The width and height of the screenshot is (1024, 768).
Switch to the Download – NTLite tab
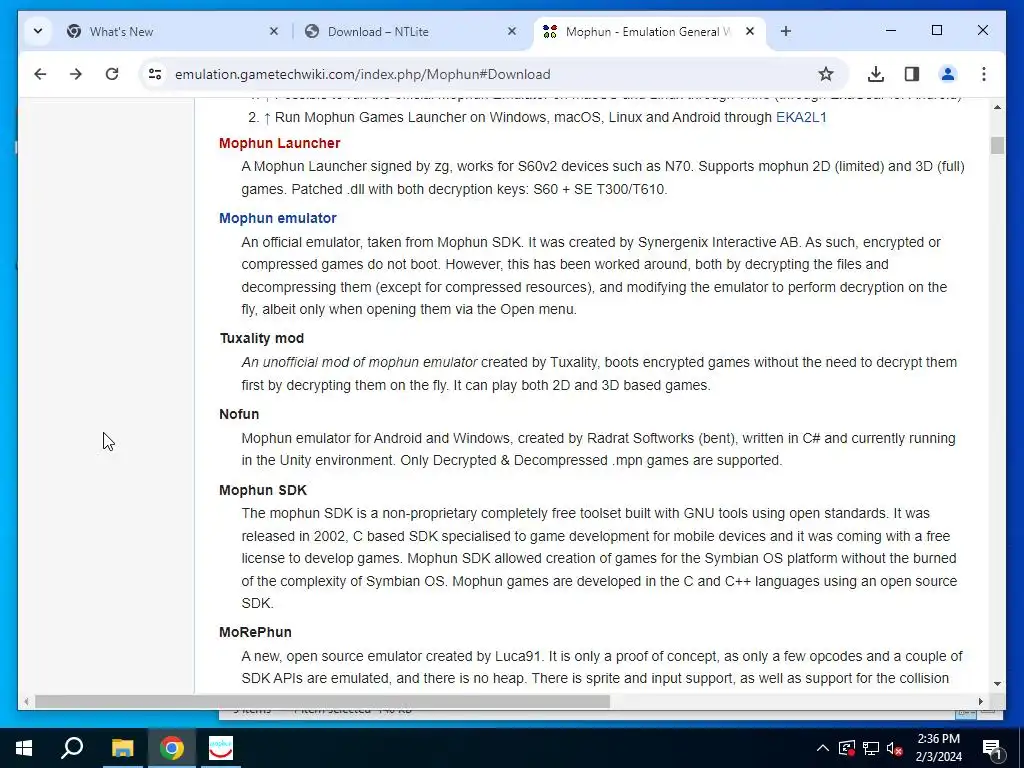(411, 31)
